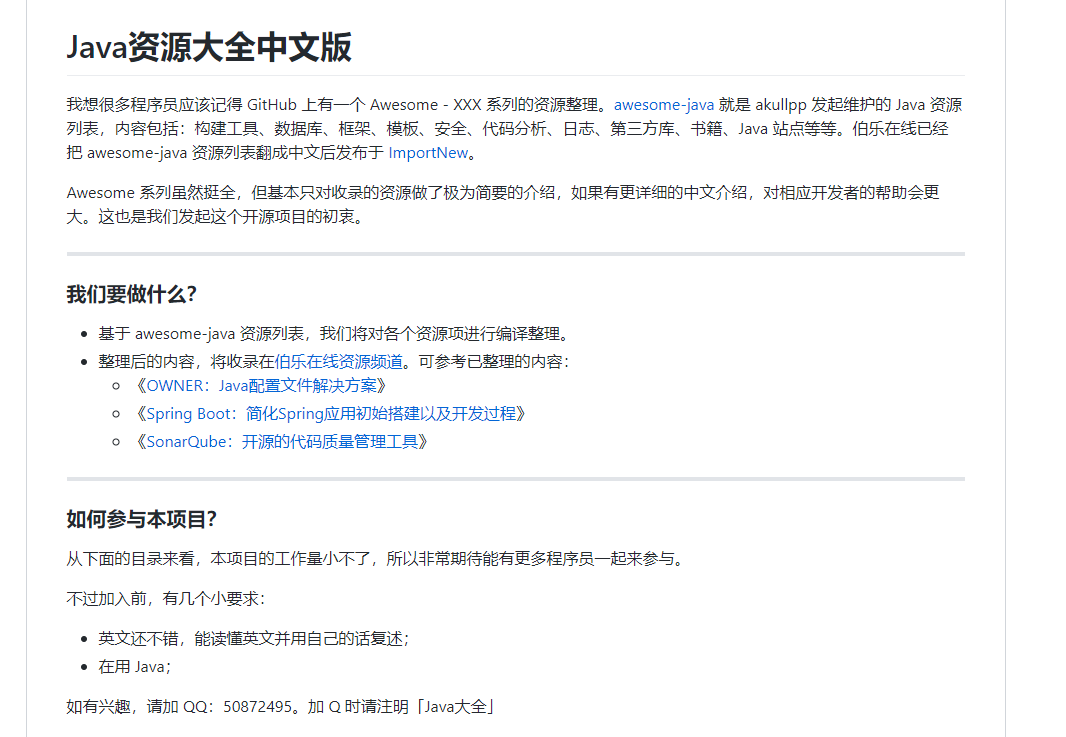Open the SonarQube: 开源的代码质量管理工具 link
The width and height of the screenshot is (1066, 737).
click(281, 442)
